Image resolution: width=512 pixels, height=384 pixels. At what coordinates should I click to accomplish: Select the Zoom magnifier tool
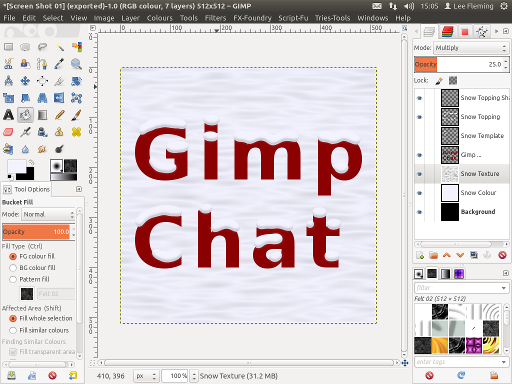pos(76,64)
